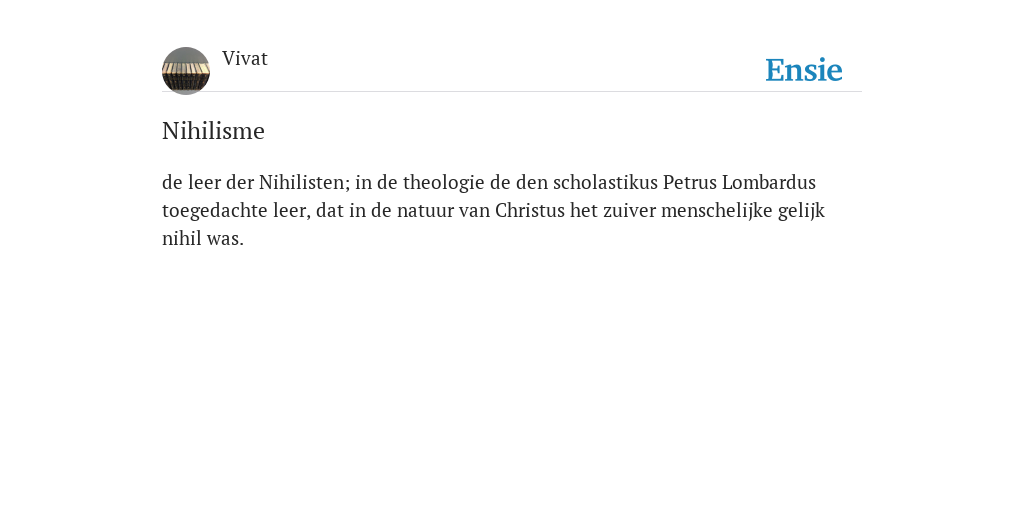1024x512 pixels.
Task: Click the name Lombardus in the text
Action: tap(769, 182)
